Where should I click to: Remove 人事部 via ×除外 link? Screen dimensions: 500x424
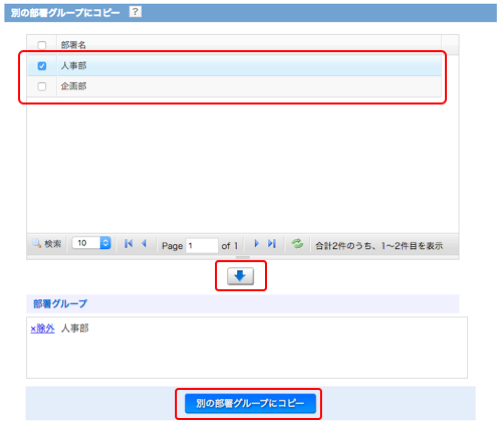coord(42,329)
